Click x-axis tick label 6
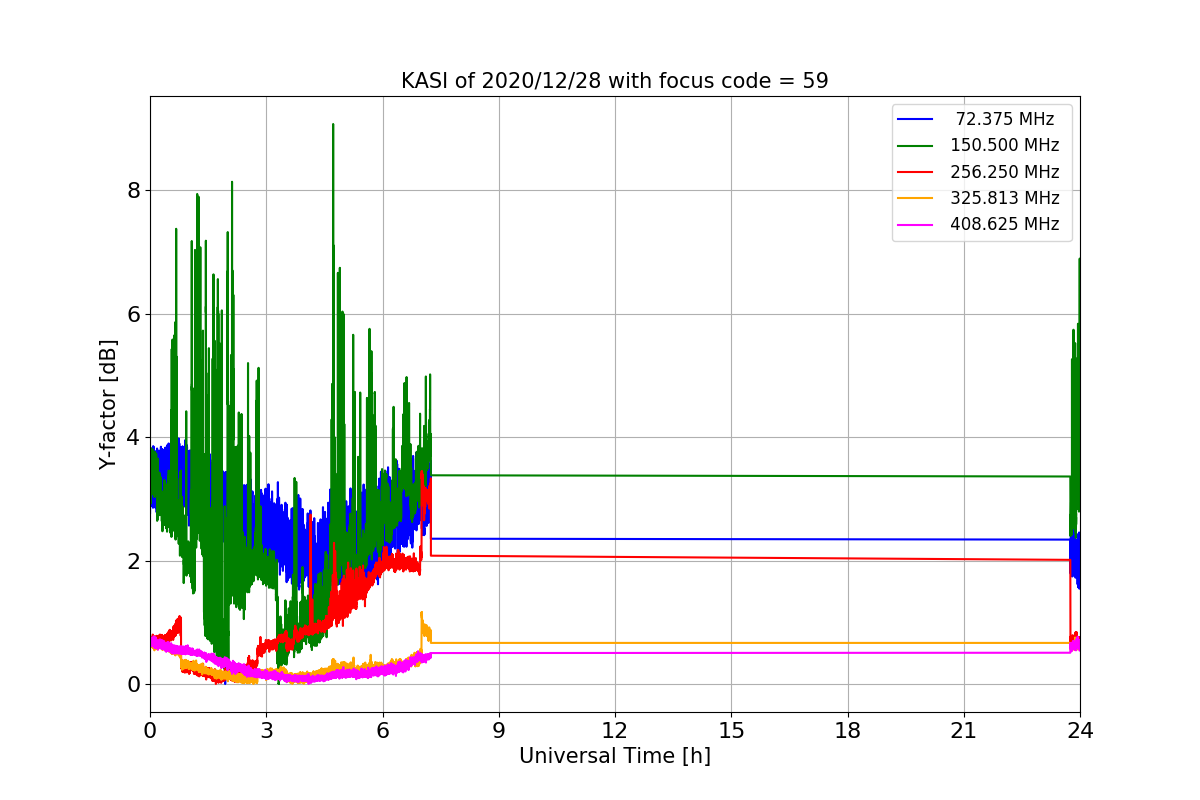 click(x=383, y=731)
